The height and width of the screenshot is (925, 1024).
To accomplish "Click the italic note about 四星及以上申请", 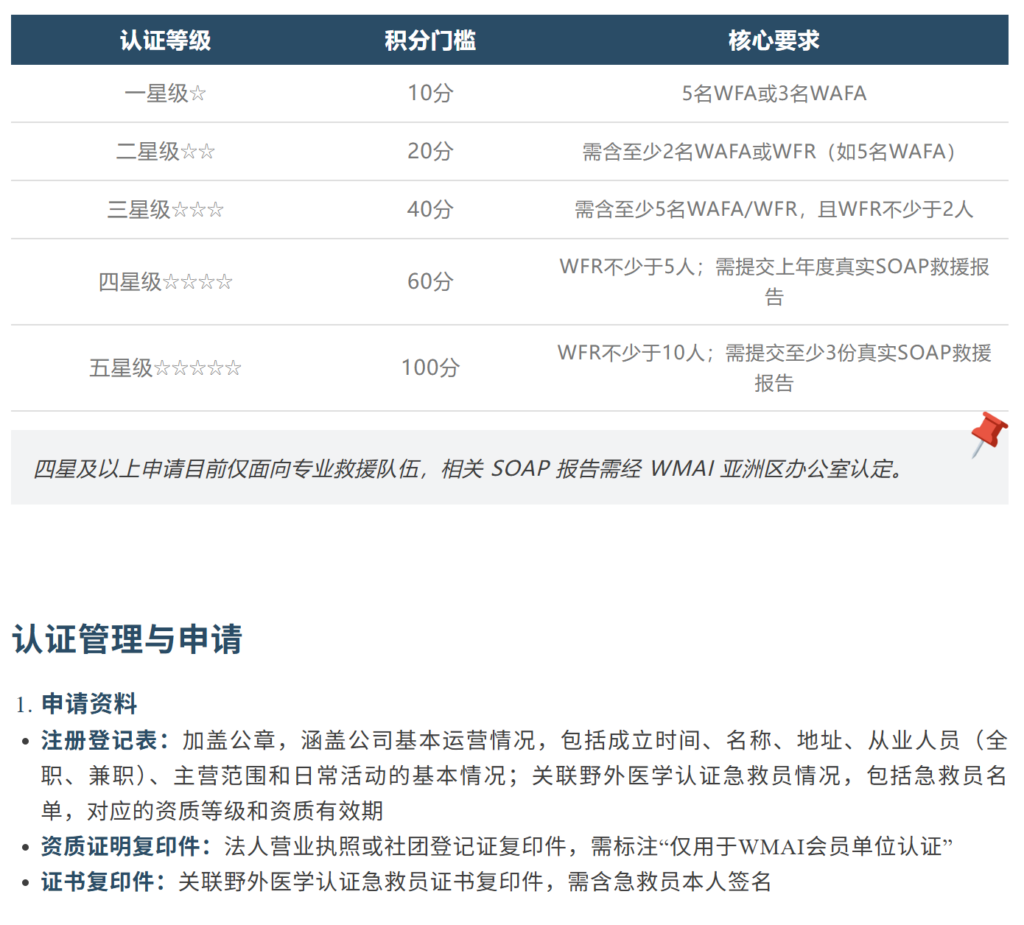I will (x=468, y=469).
